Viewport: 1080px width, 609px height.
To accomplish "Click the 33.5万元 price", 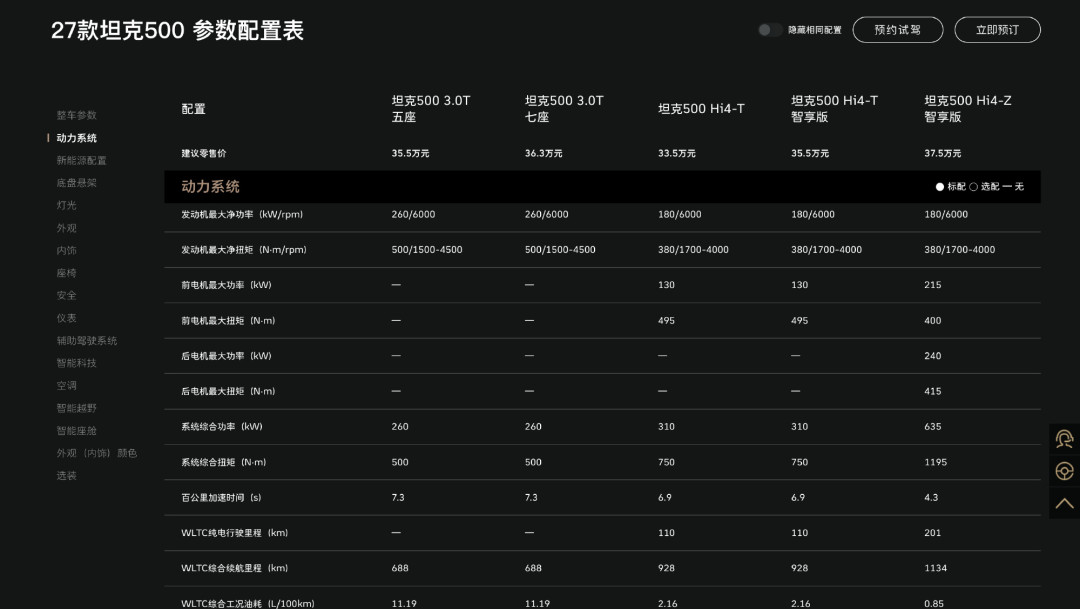I will (676, 153).
